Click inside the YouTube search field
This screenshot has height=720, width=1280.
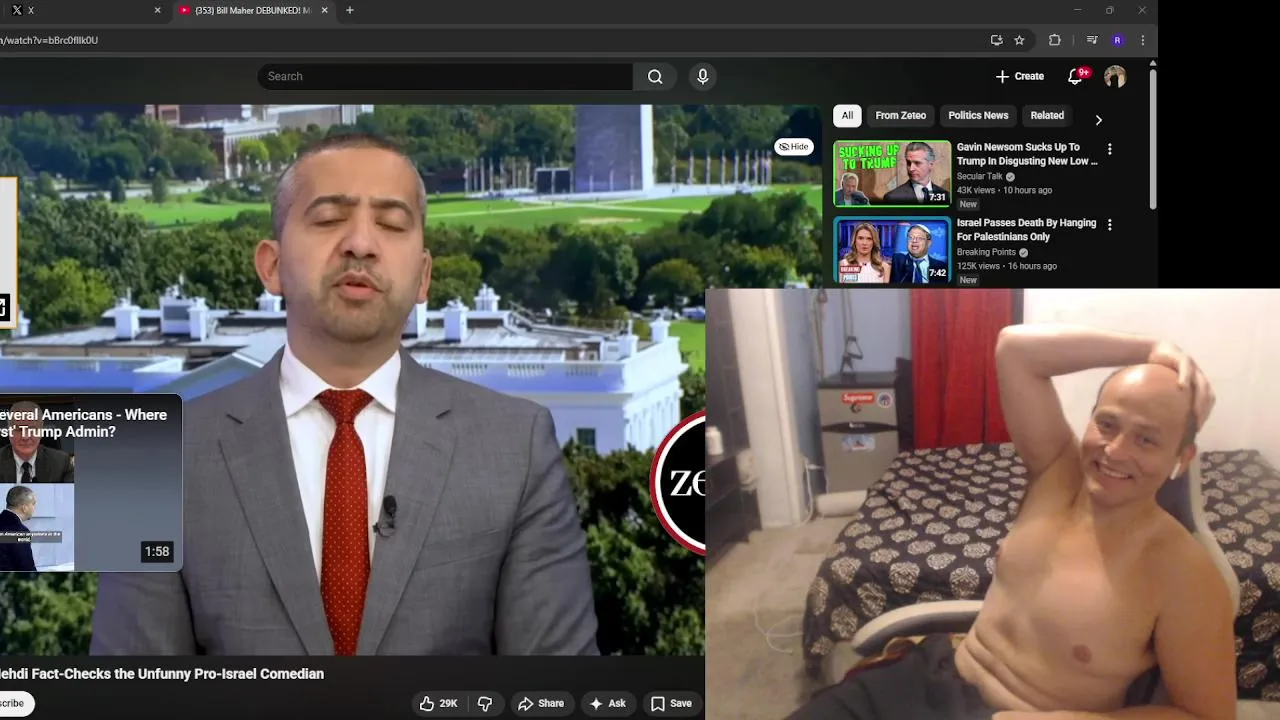446,77
